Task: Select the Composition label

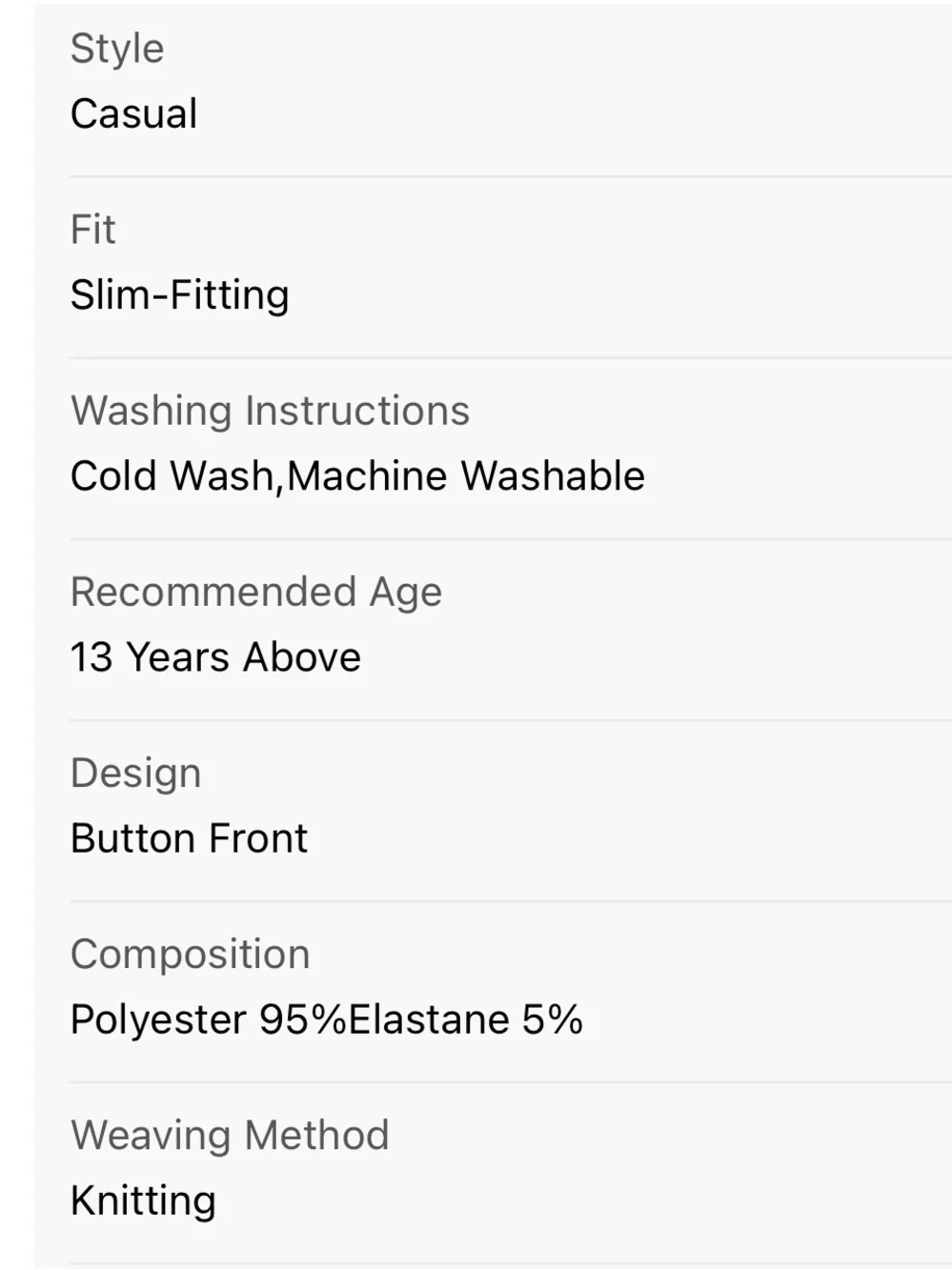Action: 191,955
